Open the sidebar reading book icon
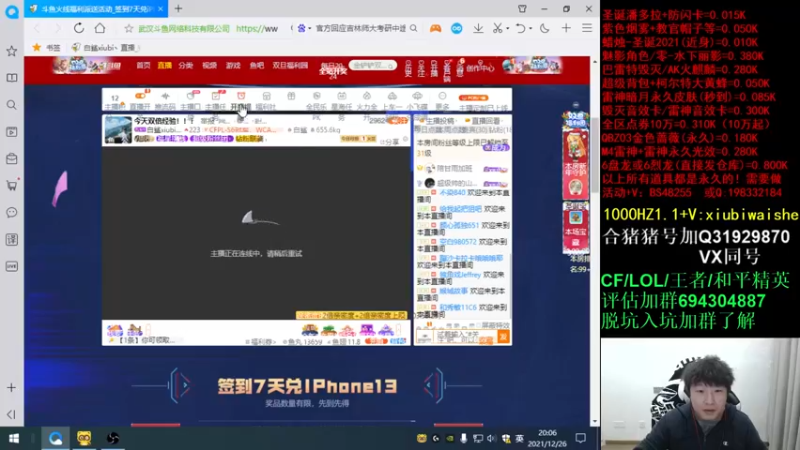 pyautogui.click(x=11, y=78)
